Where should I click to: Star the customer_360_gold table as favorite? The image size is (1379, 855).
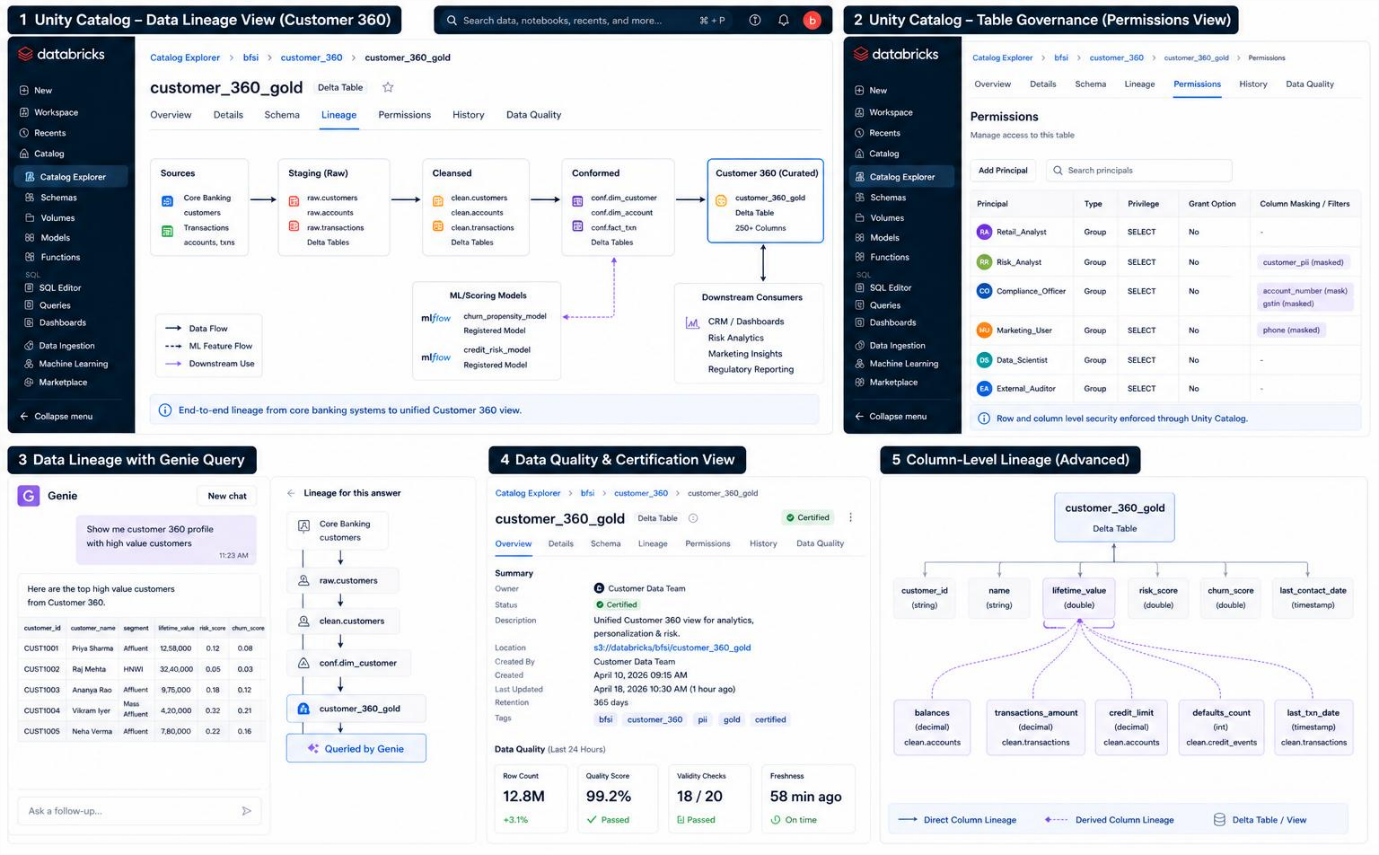point(388,87)
